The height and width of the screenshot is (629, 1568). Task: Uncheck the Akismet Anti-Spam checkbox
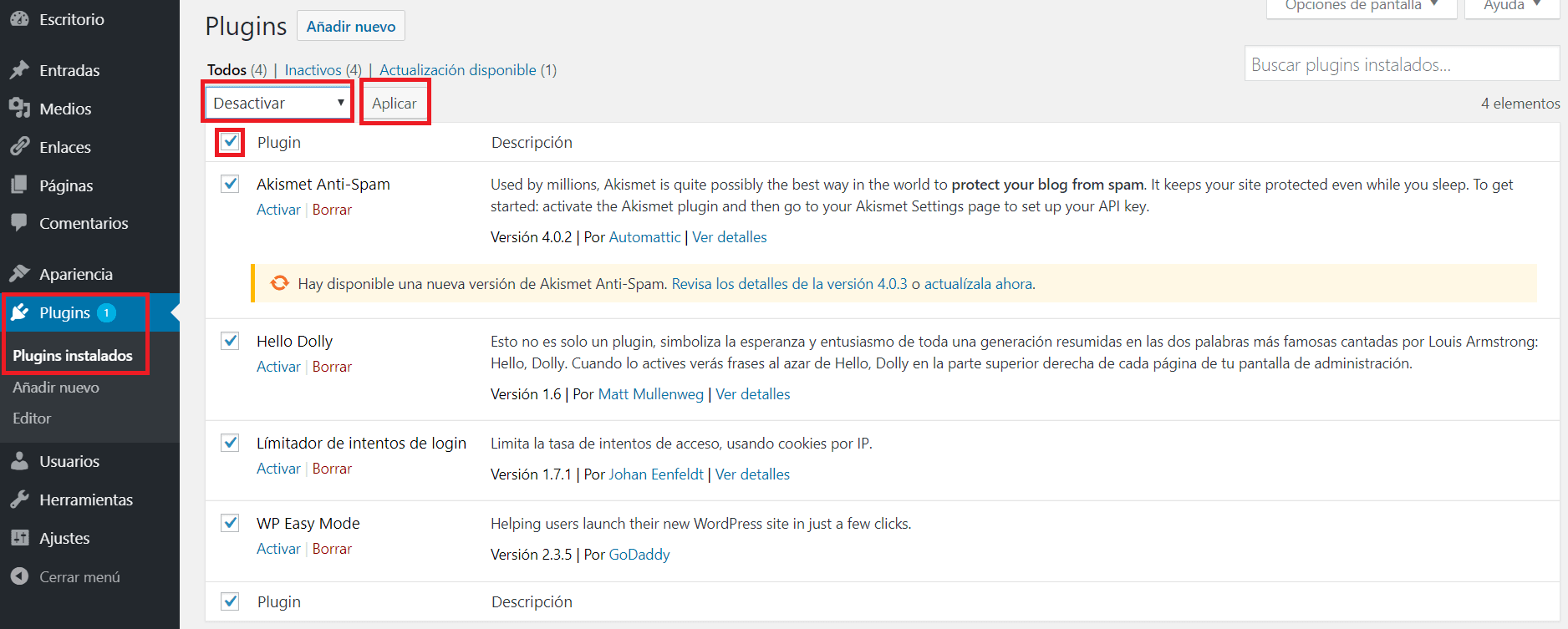click(230, 184)
